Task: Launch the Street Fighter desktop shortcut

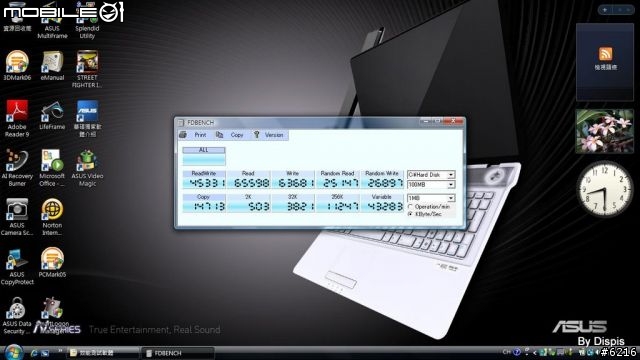Action: tap(87, 69)
